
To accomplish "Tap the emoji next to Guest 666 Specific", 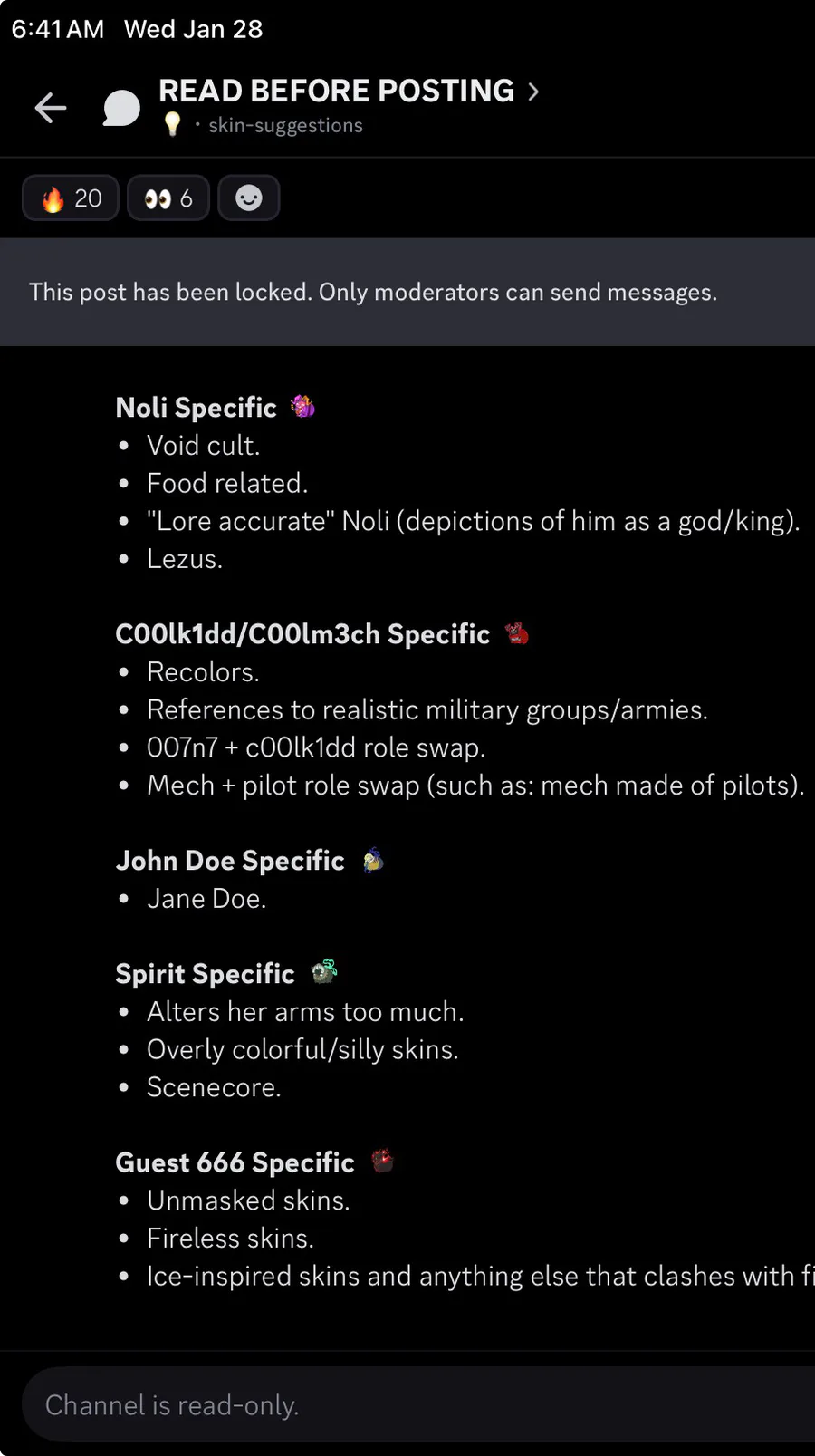I will (383, 1161).
